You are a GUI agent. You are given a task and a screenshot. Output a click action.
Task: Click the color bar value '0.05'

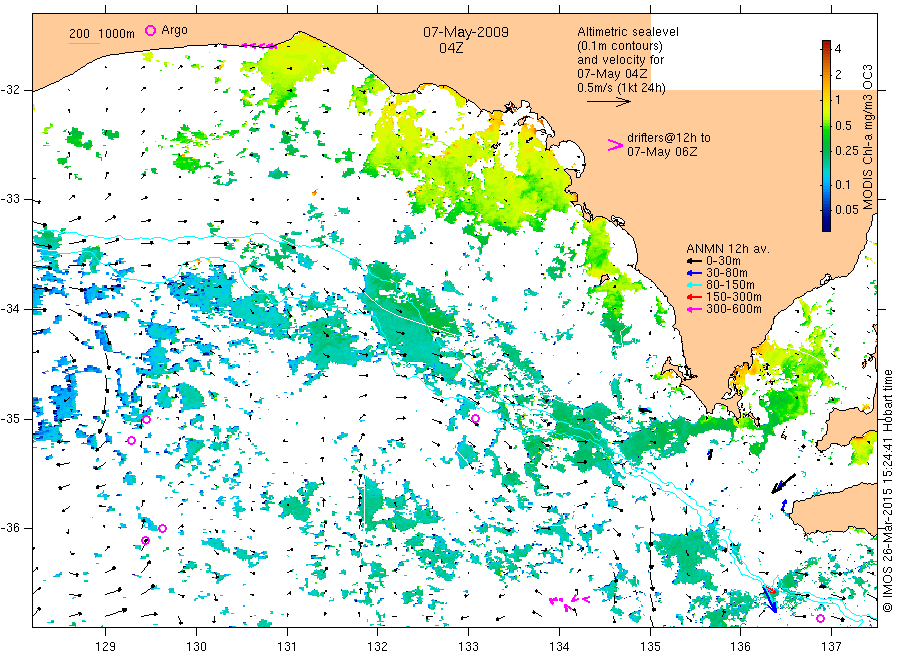[x=847, y=209]
